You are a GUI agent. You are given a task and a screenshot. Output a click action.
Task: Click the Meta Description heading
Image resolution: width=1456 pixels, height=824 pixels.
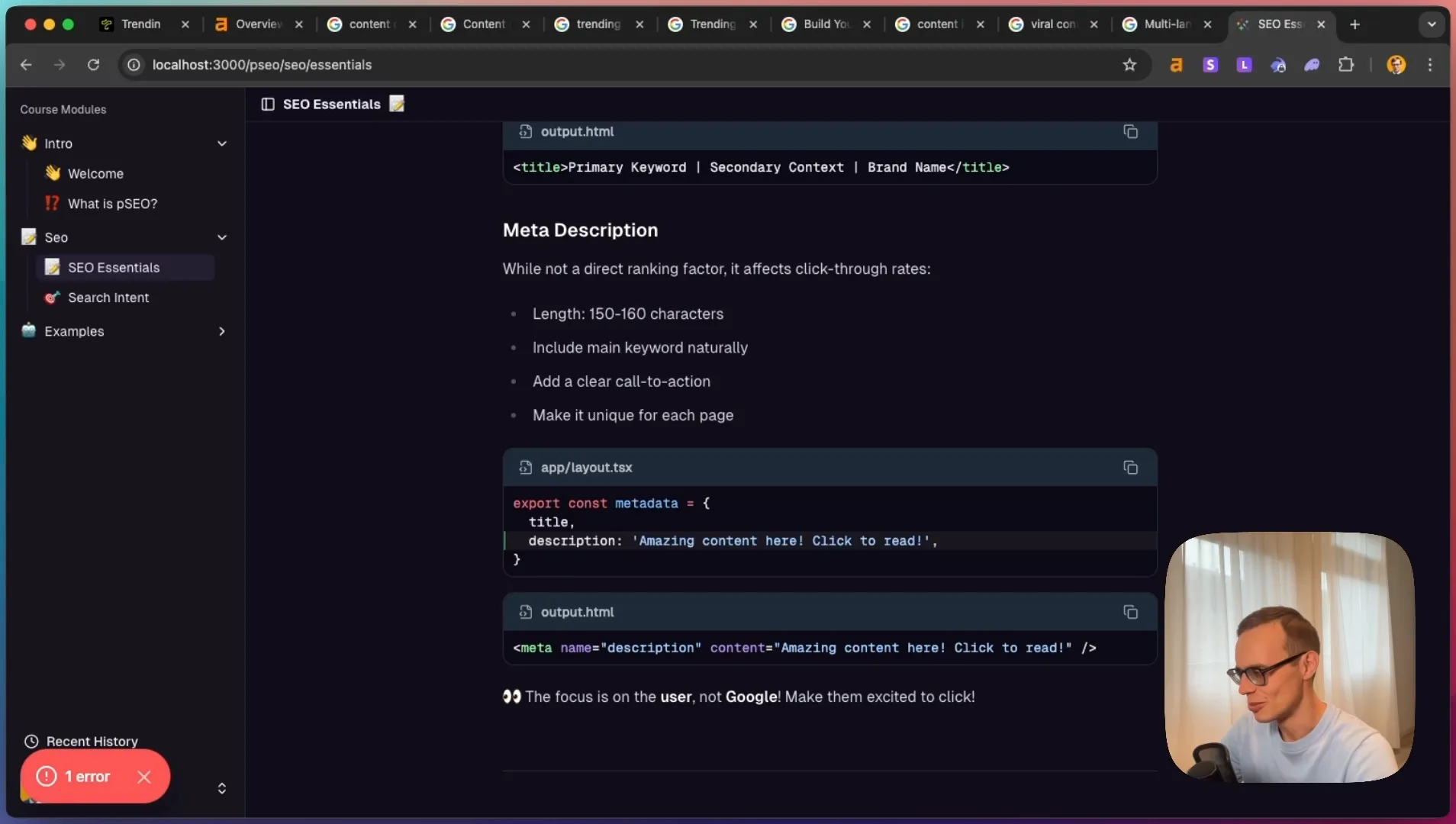(x=580, y=230)
